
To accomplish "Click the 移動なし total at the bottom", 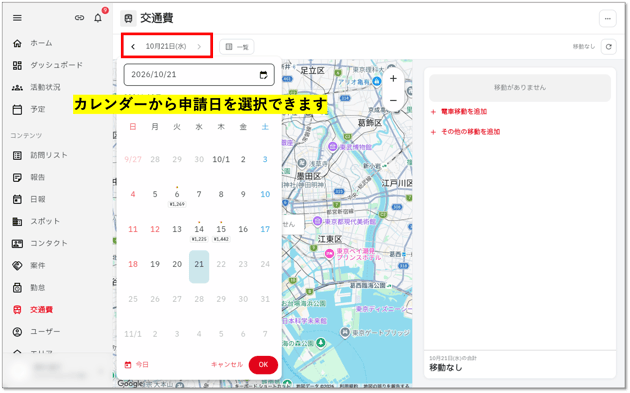I will [446, 368].
